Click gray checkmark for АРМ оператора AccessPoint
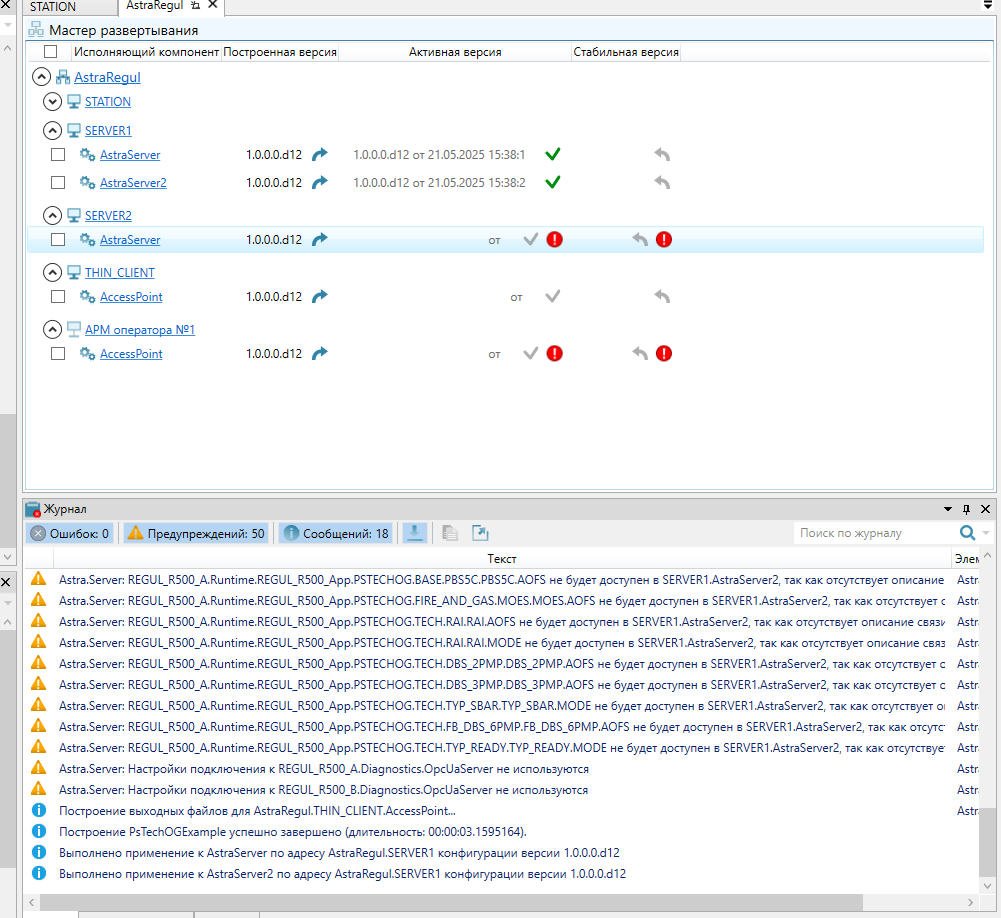Viewport: 1001px width, 918px height. (531, 354)
